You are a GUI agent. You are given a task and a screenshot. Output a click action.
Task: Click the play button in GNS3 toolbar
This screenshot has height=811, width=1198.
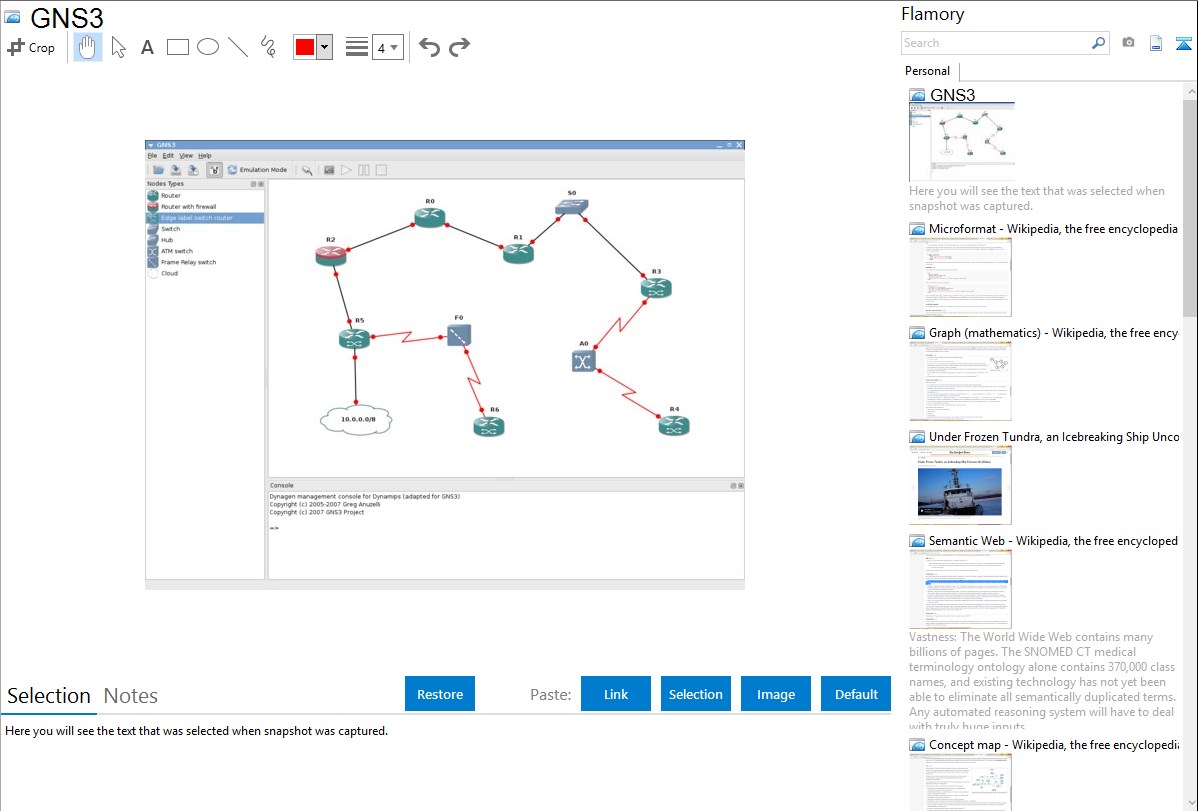[x=346, y=170]
